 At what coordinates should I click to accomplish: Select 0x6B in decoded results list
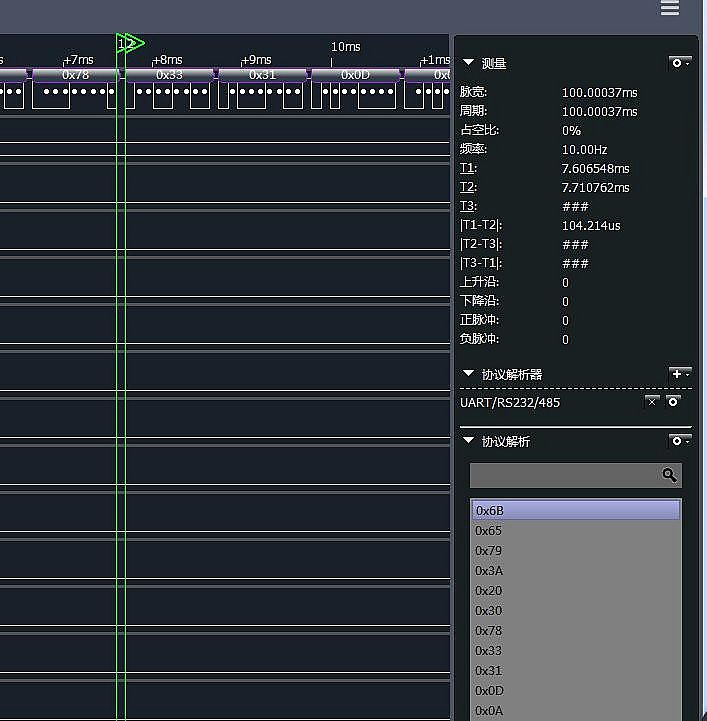575,511
